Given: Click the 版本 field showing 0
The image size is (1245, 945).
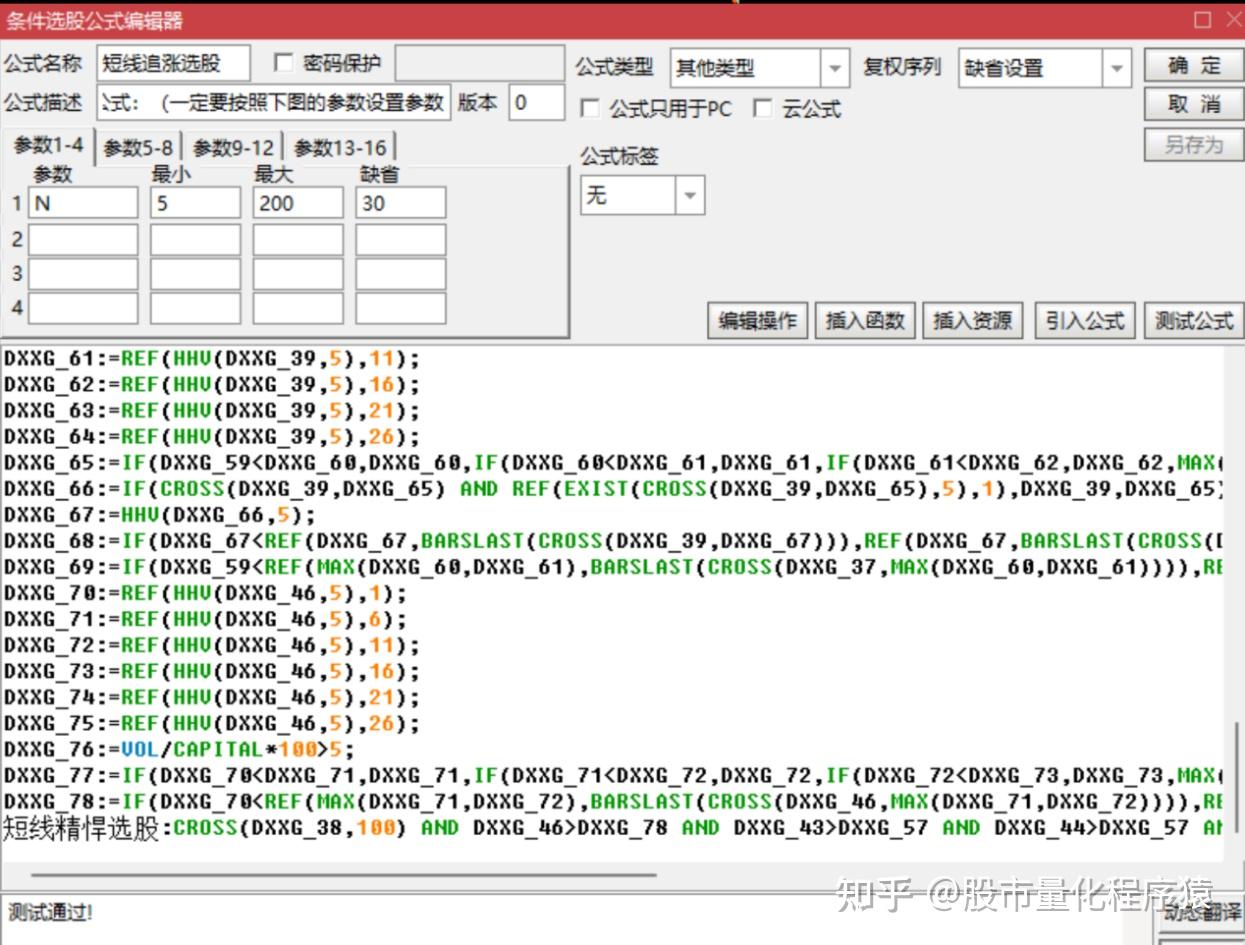Looking at the screenshot, I should (537, 103).
